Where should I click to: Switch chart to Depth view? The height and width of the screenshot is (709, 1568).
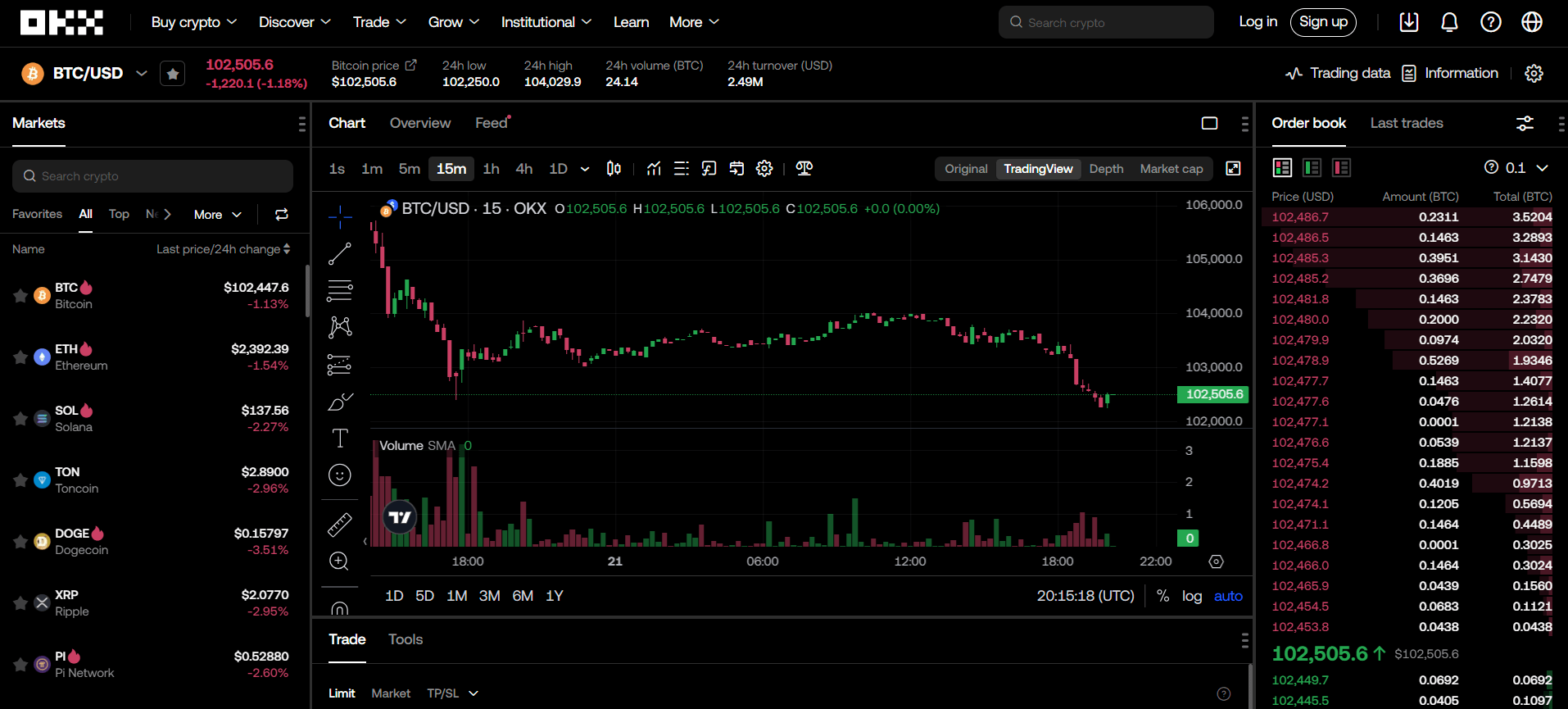coord(1106,169)
